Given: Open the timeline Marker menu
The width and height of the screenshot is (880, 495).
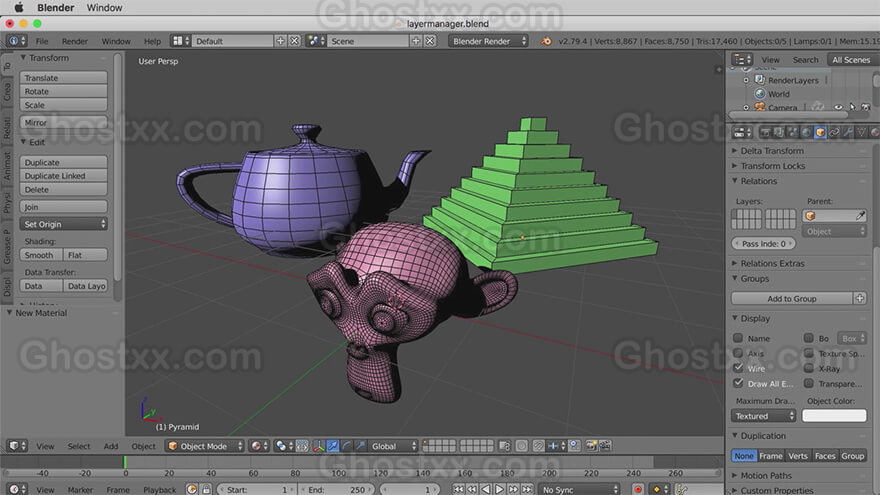Looking at the screenshot, I should point(80,489).
